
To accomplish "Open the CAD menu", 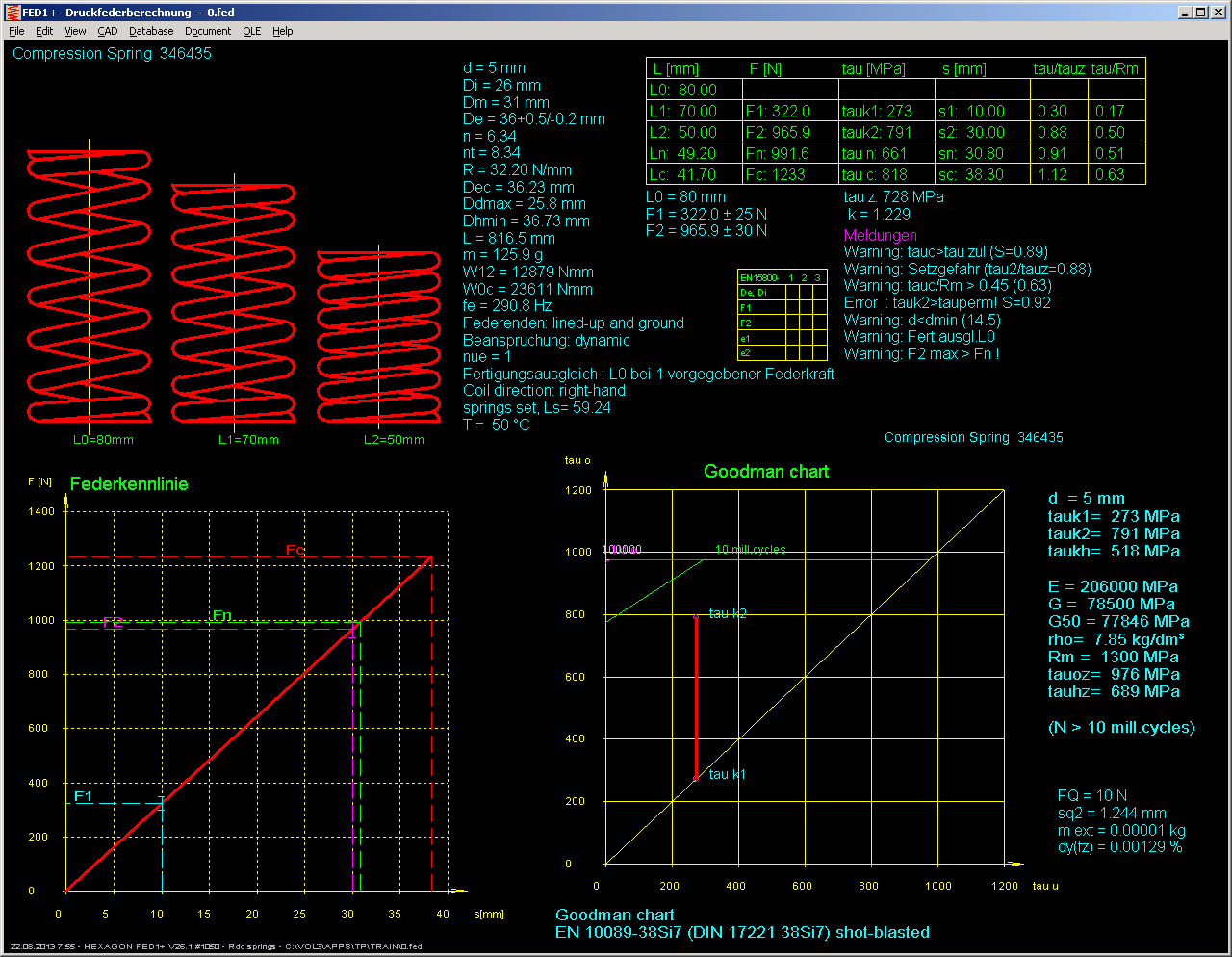I will tap(108, 31).
